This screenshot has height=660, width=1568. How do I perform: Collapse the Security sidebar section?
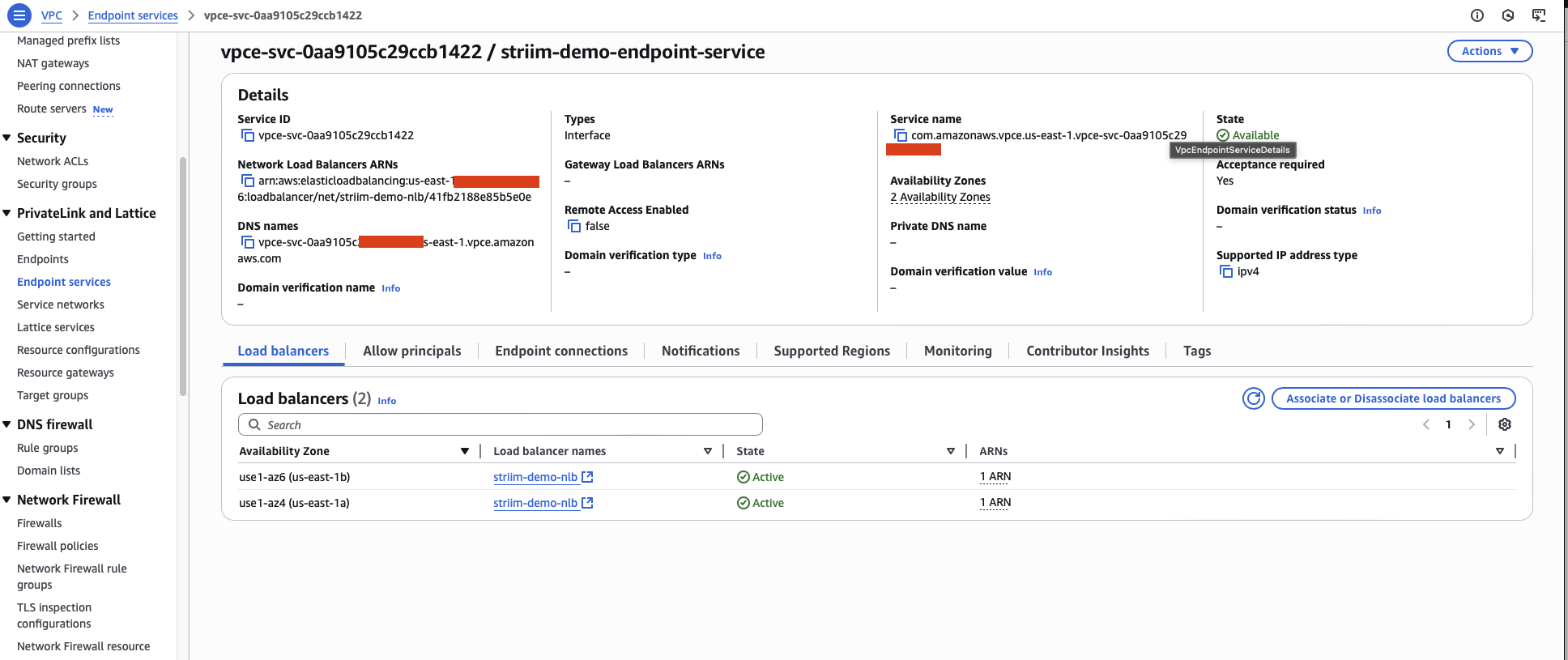[x=7, y=138]
